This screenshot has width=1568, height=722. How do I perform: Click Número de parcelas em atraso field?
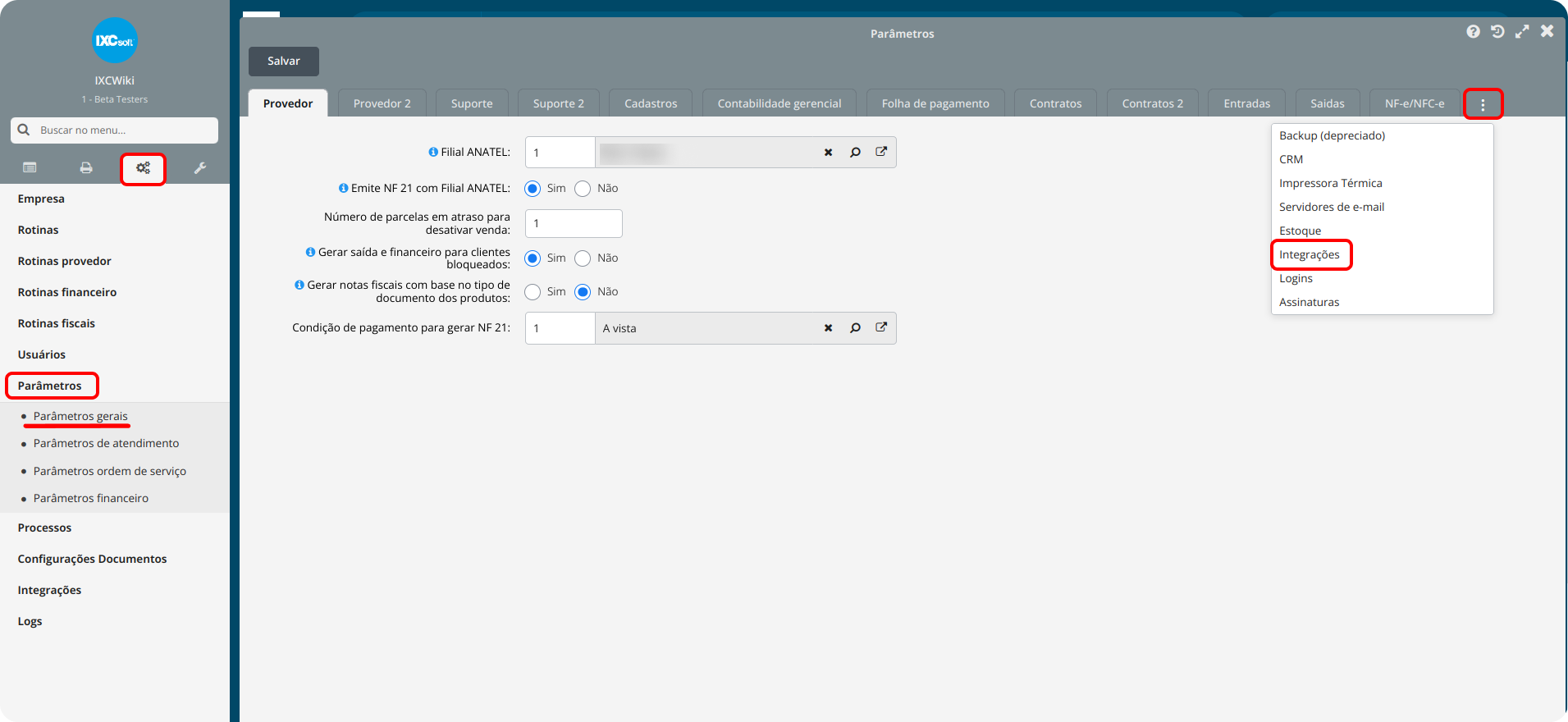(x=574, y=223)
